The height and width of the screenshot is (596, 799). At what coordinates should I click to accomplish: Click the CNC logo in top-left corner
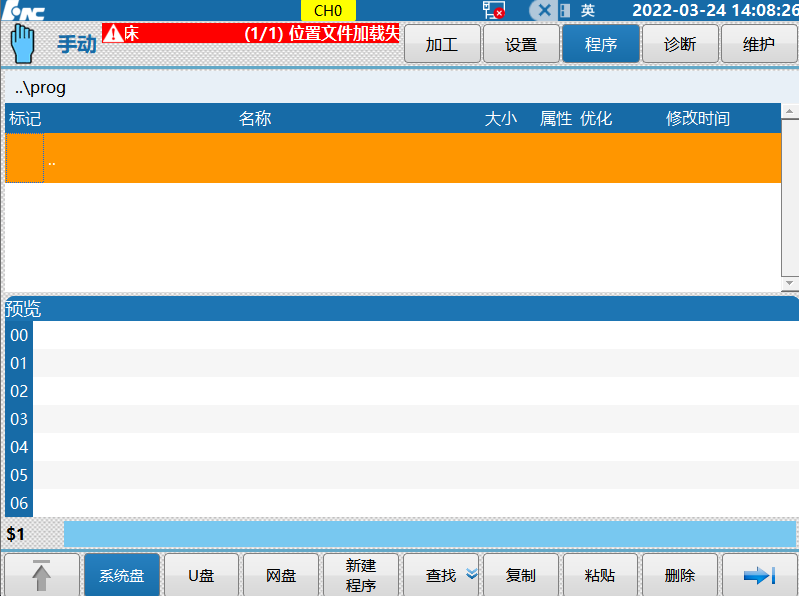[x=24, y=10]
